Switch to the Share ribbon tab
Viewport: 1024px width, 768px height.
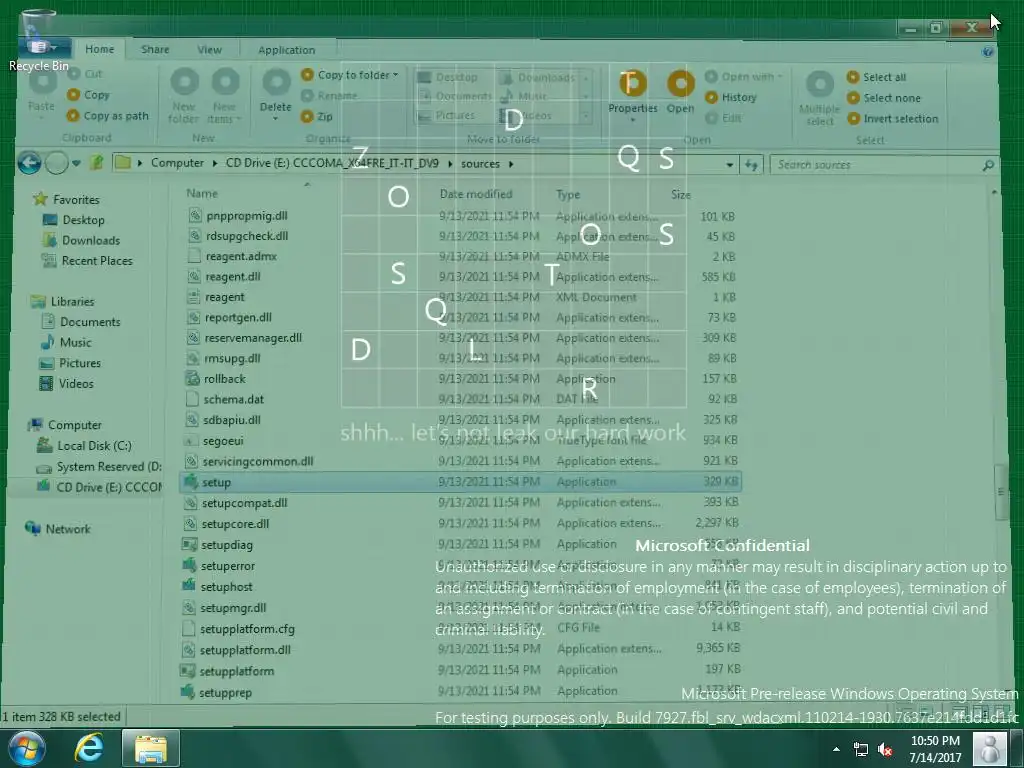[x=155, y=50]
